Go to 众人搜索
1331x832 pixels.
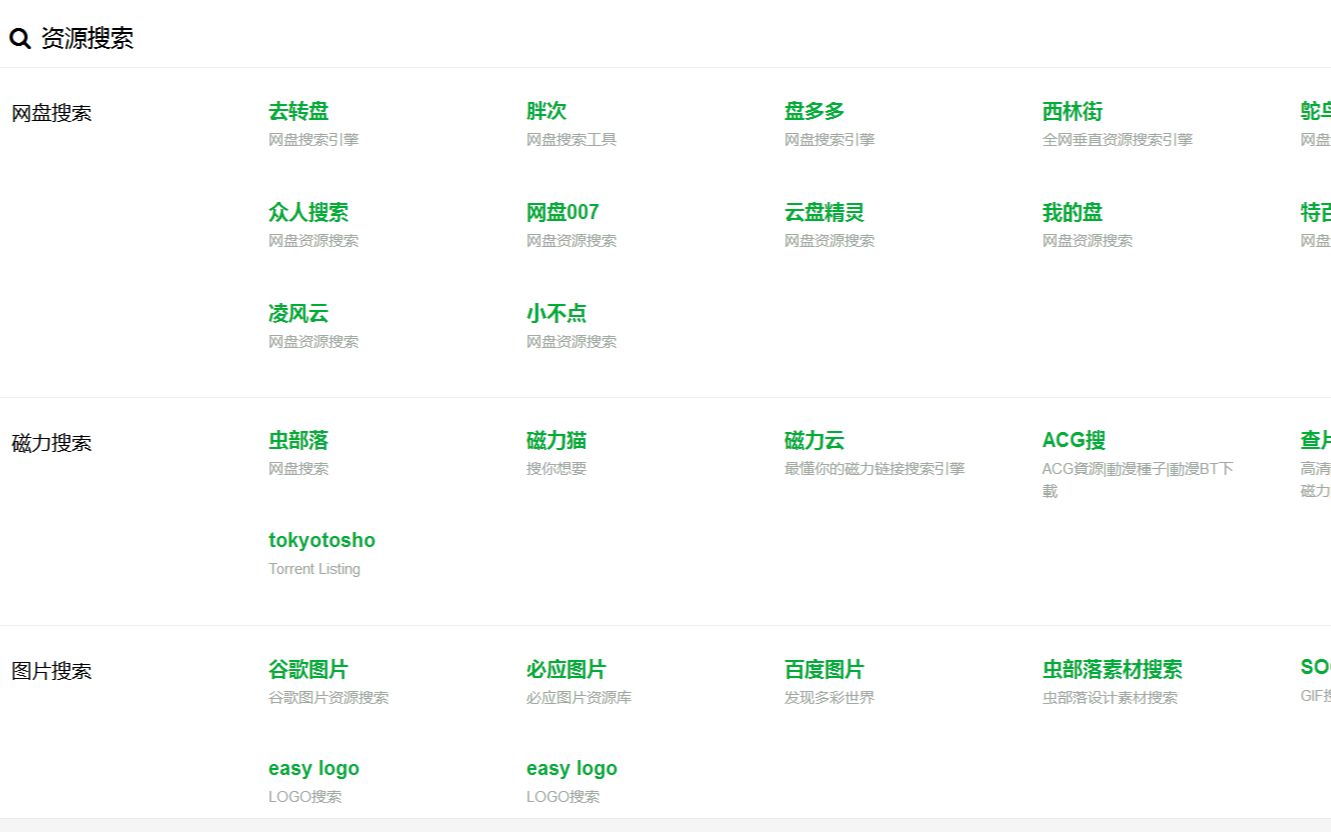click(308, 212)
